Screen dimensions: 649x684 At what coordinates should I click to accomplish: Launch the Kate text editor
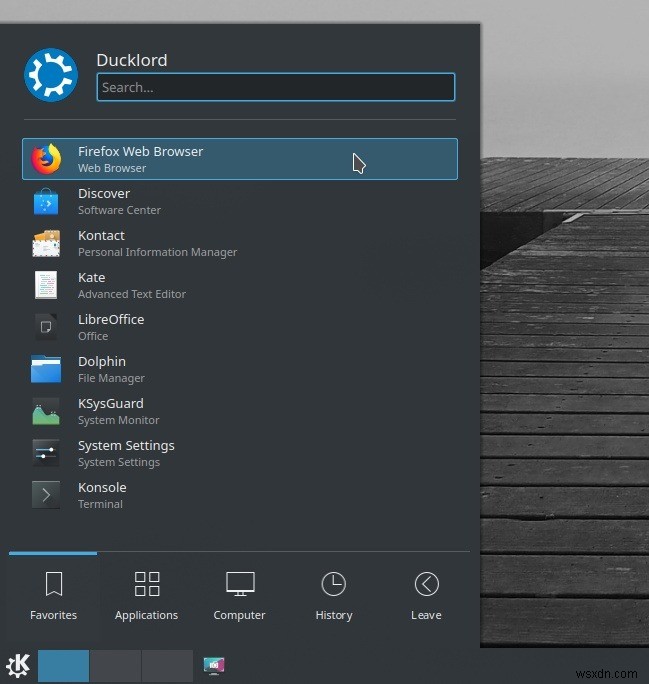(x=239, y=285)
